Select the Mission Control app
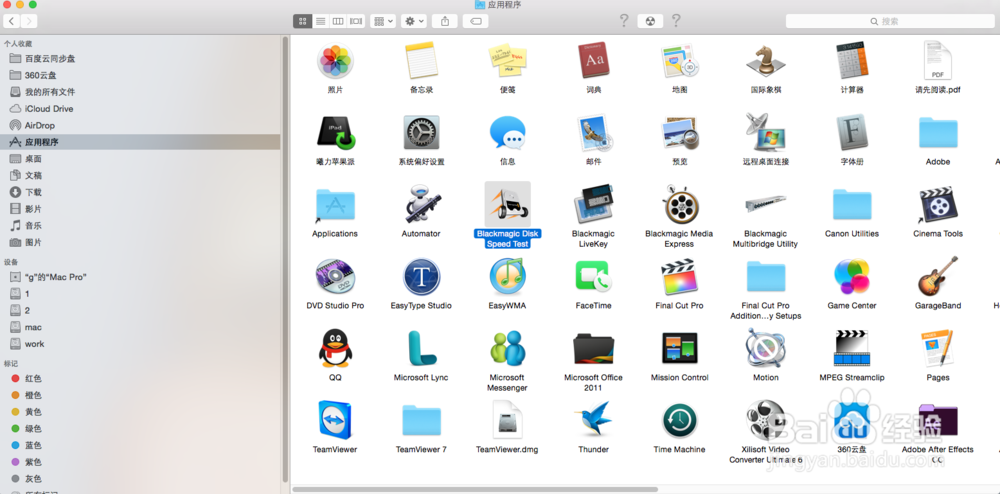 coord(680,349)
